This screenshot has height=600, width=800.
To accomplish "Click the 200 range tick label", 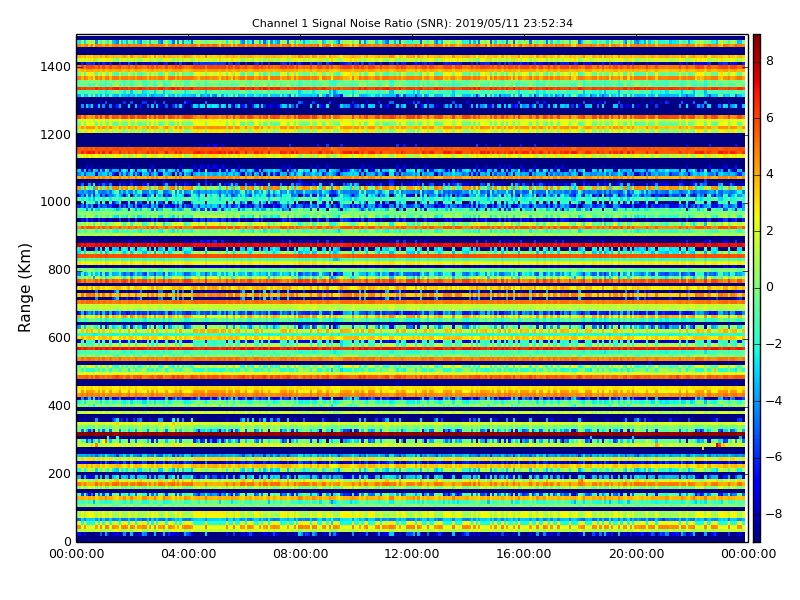I will (x=59, y=473).
